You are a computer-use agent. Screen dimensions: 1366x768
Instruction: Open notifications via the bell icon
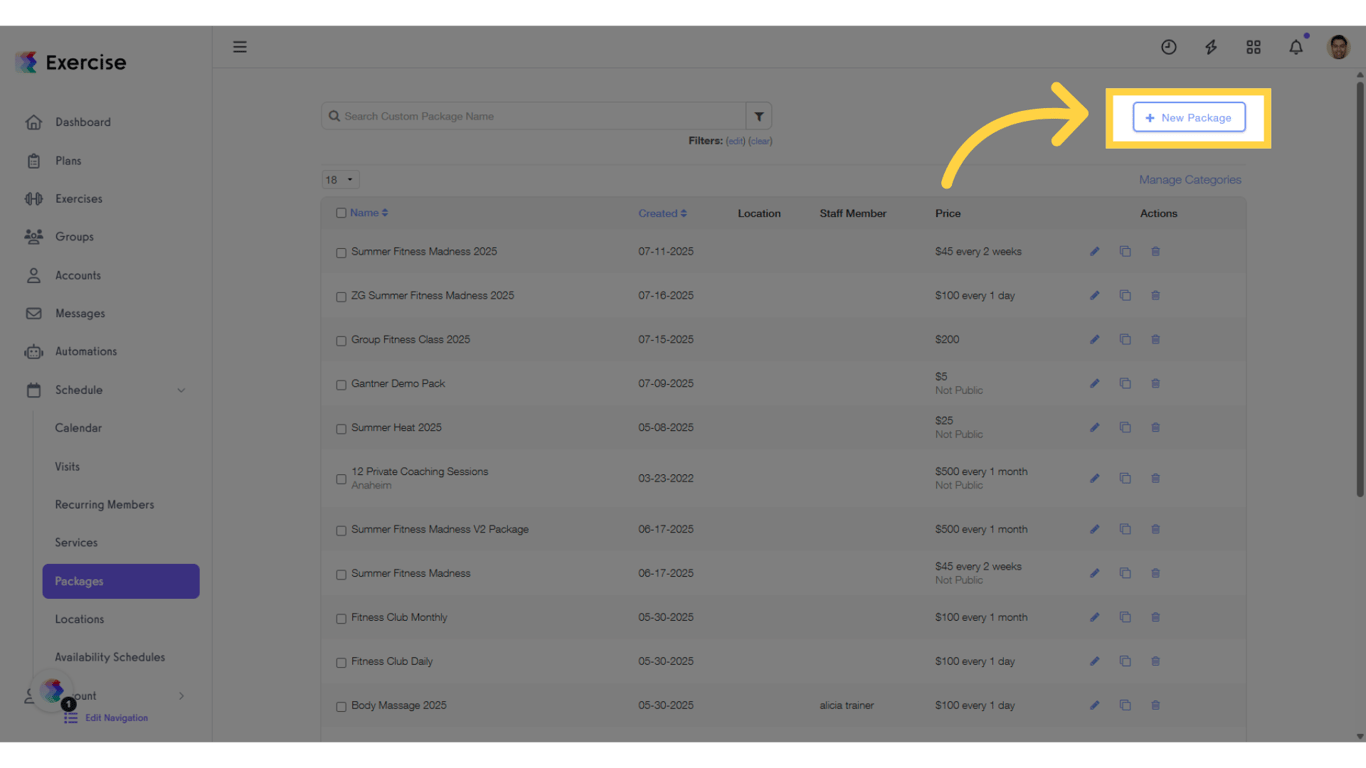1295,46
